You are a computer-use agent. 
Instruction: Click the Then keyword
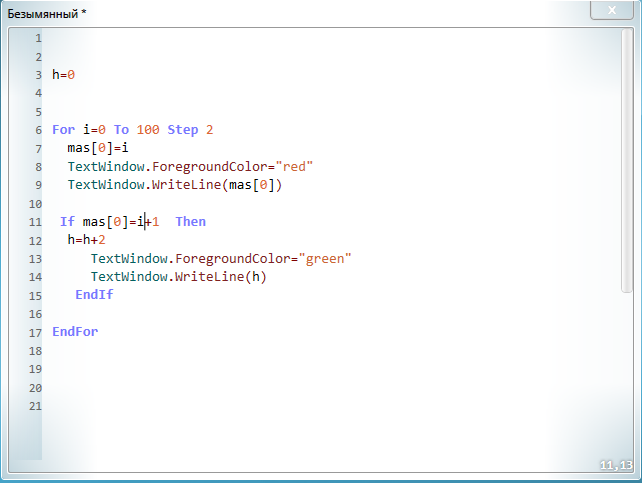190,222
